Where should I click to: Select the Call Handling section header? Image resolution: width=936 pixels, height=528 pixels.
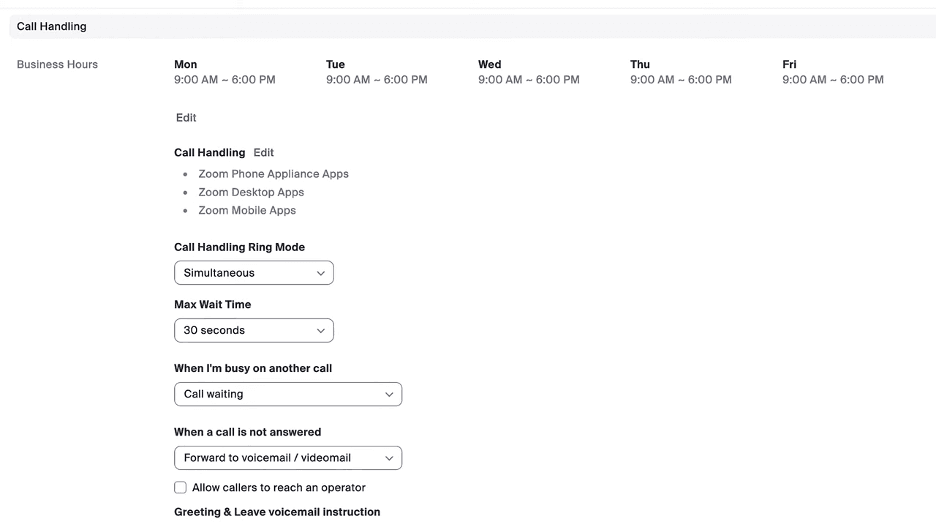(52, 26)
